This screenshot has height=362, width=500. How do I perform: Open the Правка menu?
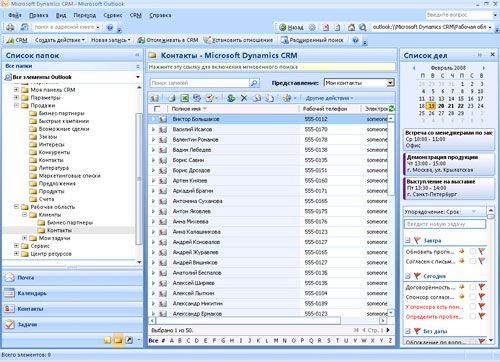click(x=39, y=15)
